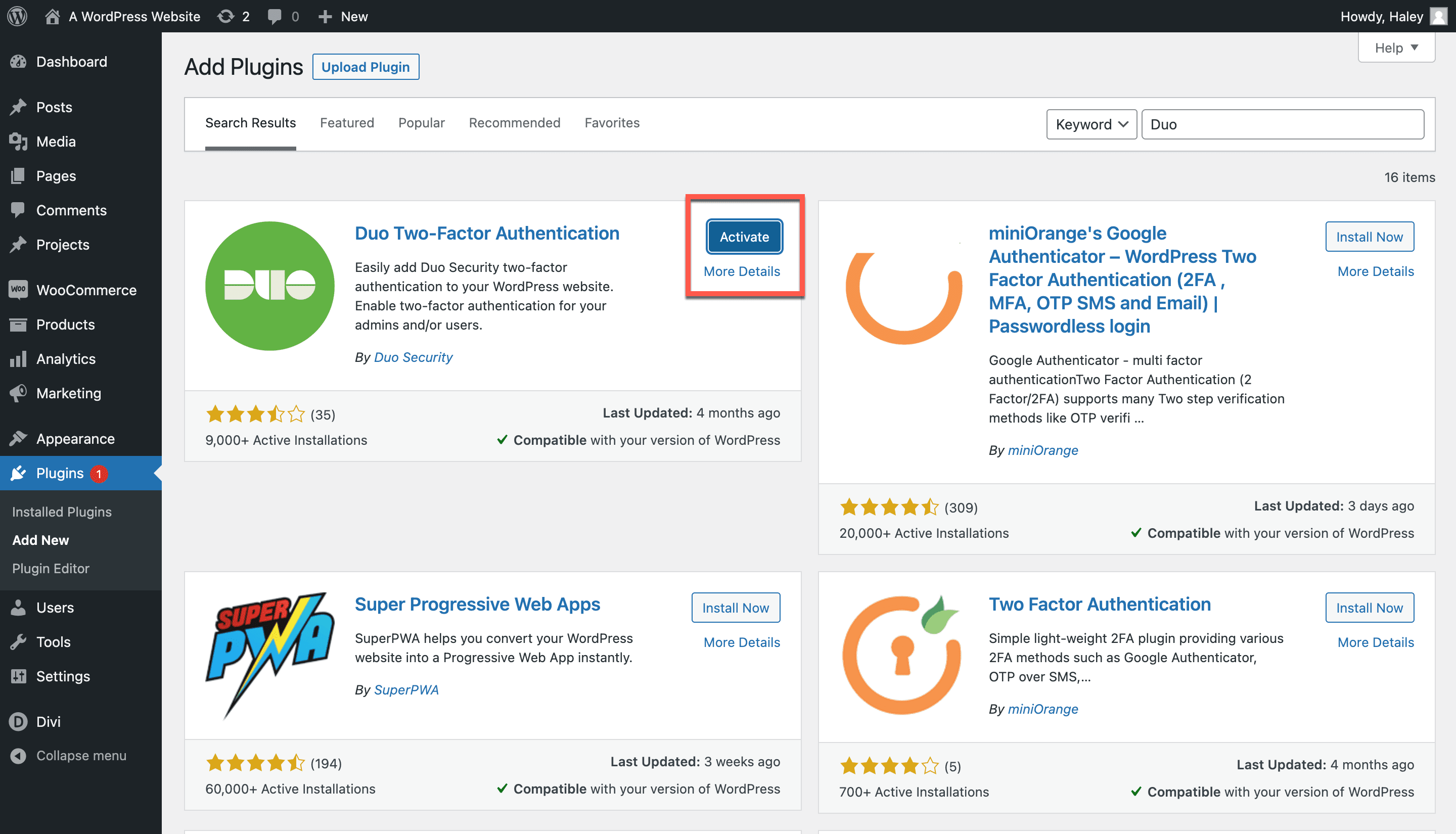1456x834 pixels.
Task: Switch to the Featured tab
Action: tap(346, 123)
